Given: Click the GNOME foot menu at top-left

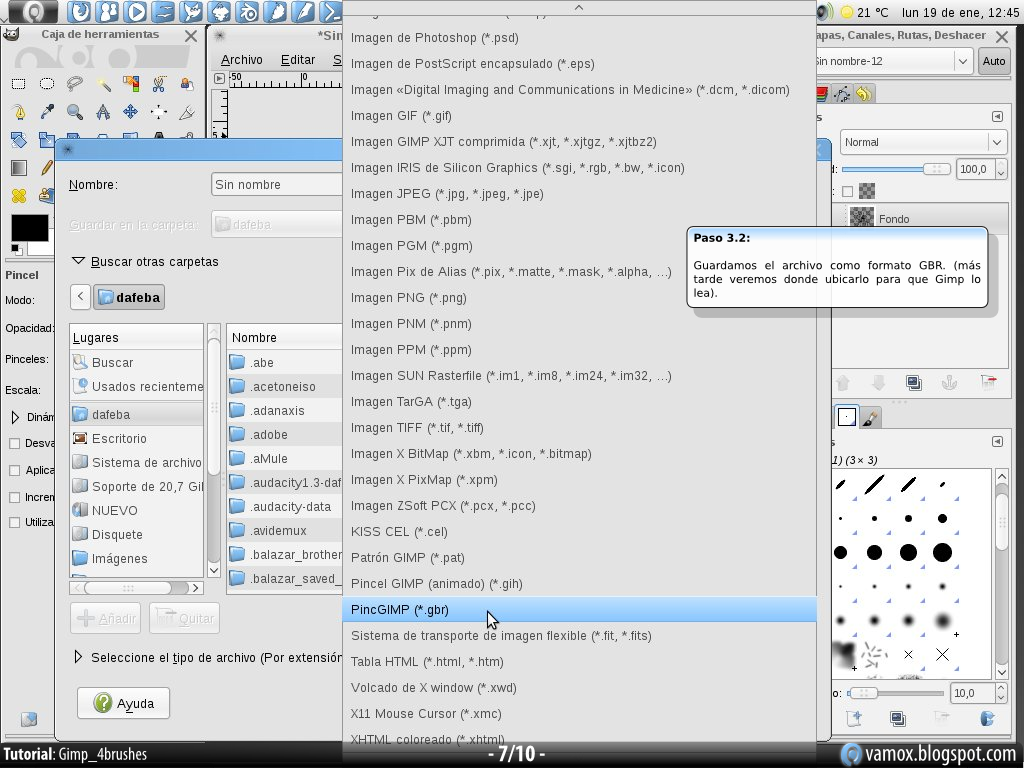Looking at the screenshot, I should [33, 11].
